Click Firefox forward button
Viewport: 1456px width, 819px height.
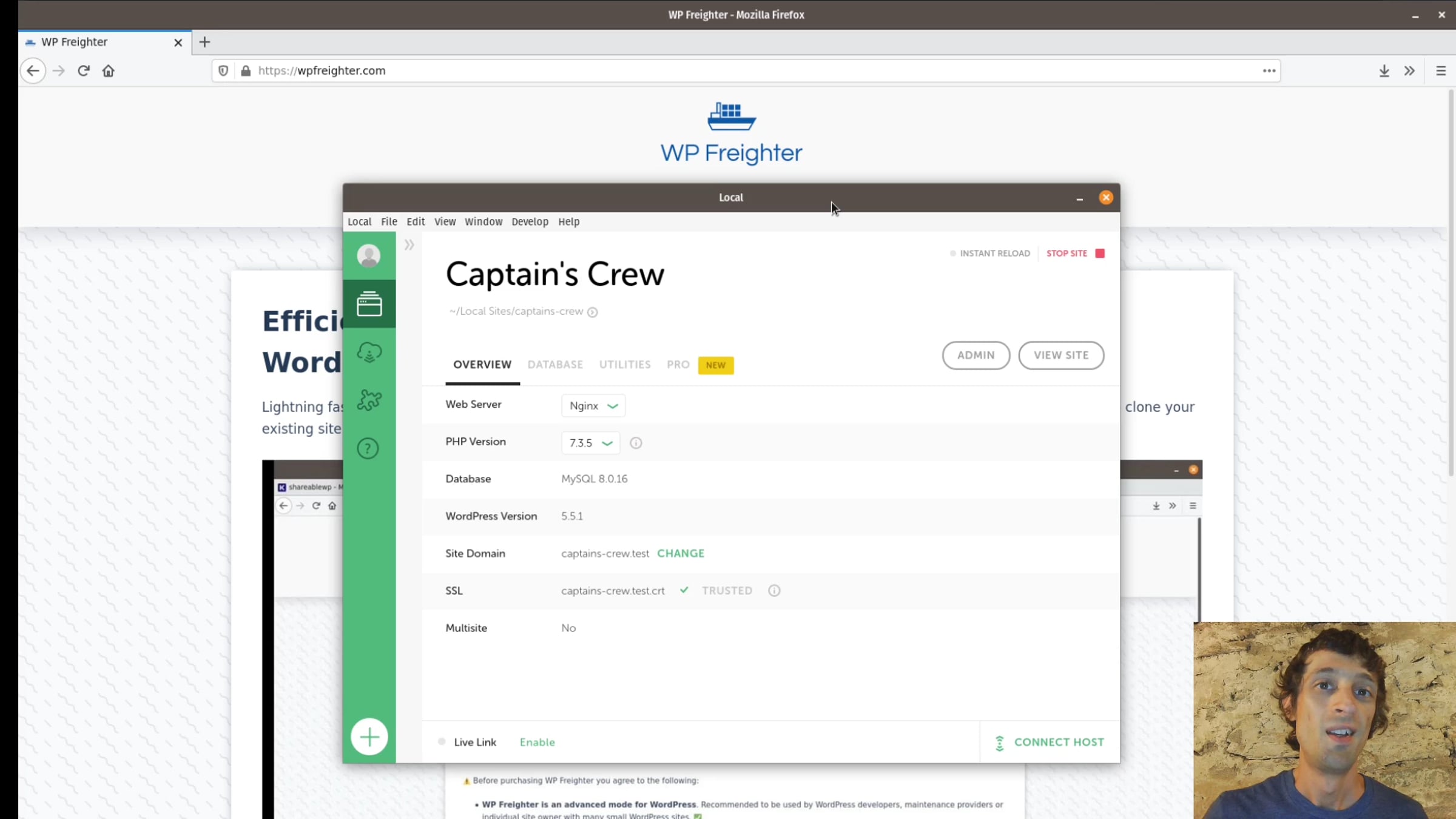pos(59,70)
